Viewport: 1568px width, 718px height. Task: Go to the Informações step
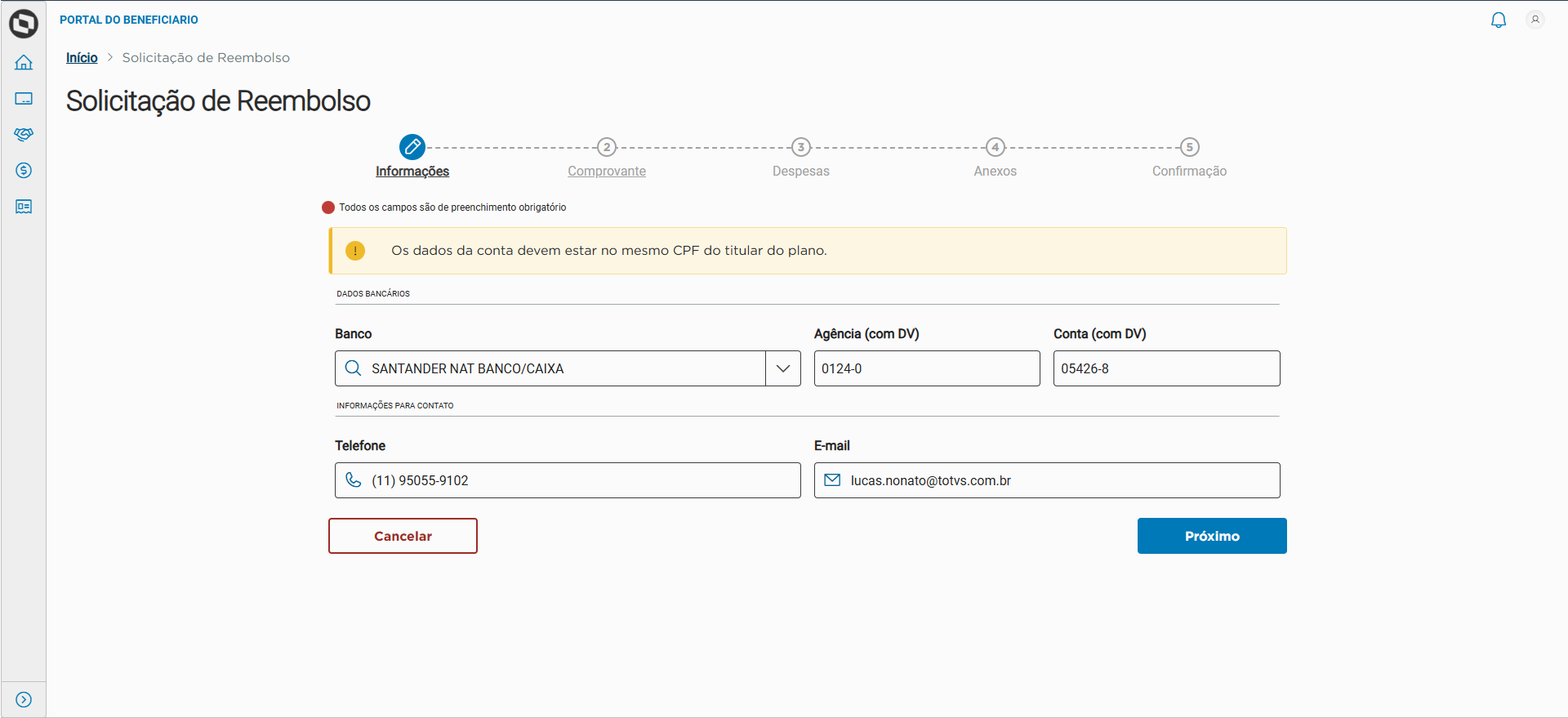tap(412, 171)
